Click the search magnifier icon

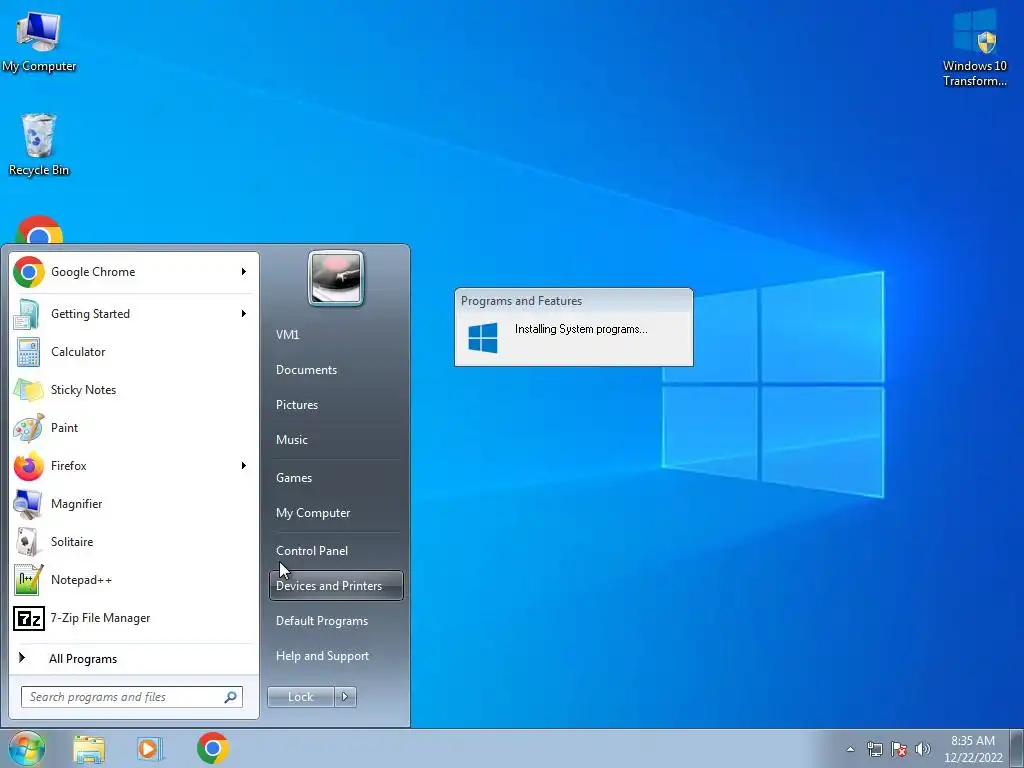230,697
